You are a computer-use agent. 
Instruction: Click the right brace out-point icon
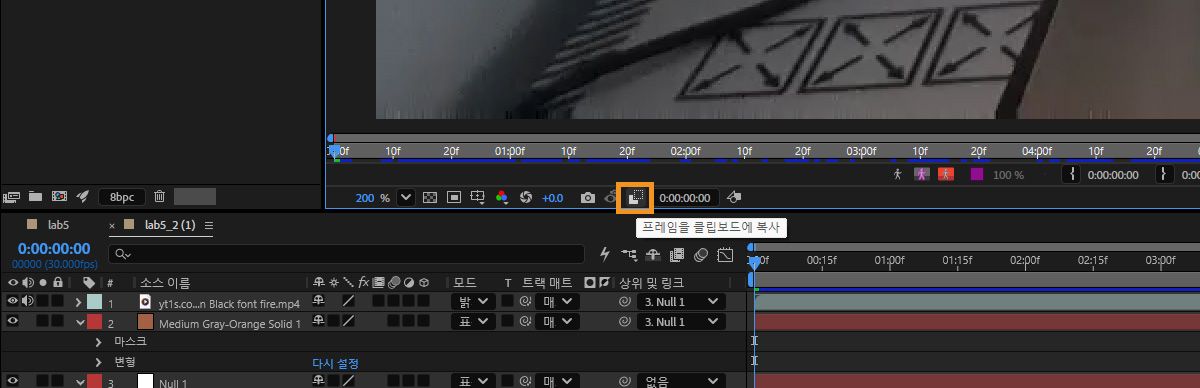tap(1165, 174)
